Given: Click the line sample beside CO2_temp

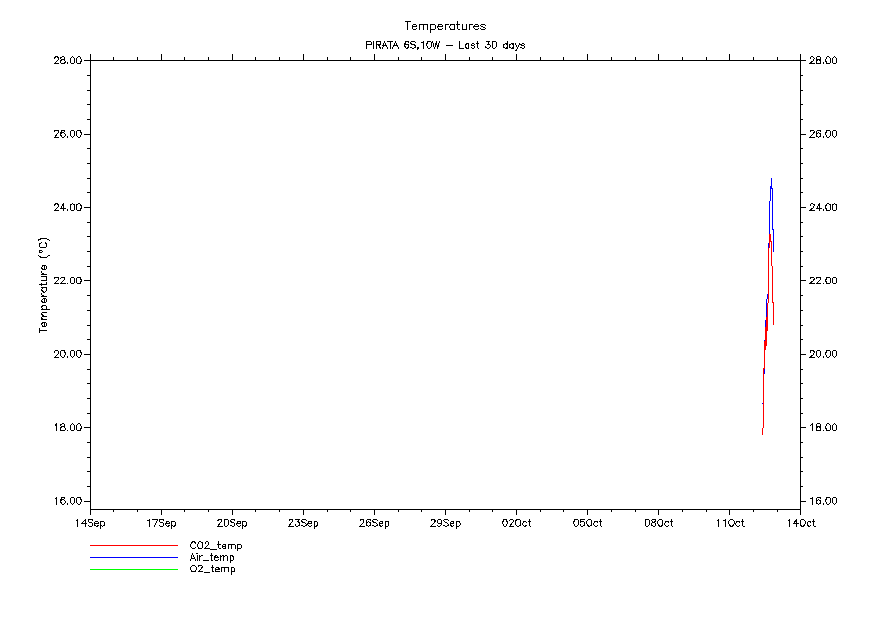Looking at the screenshot, I should [132, 546].
